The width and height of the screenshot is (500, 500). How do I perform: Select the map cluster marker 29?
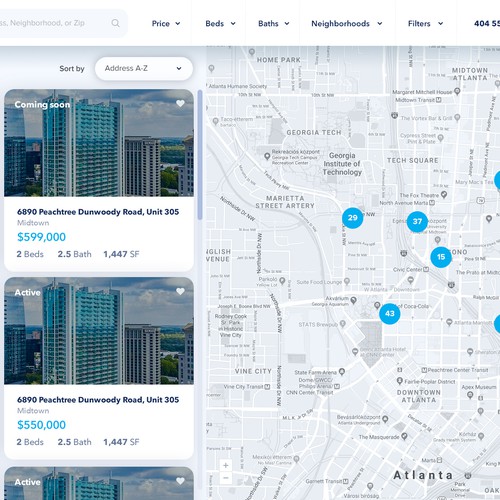[x=352, y=218]
